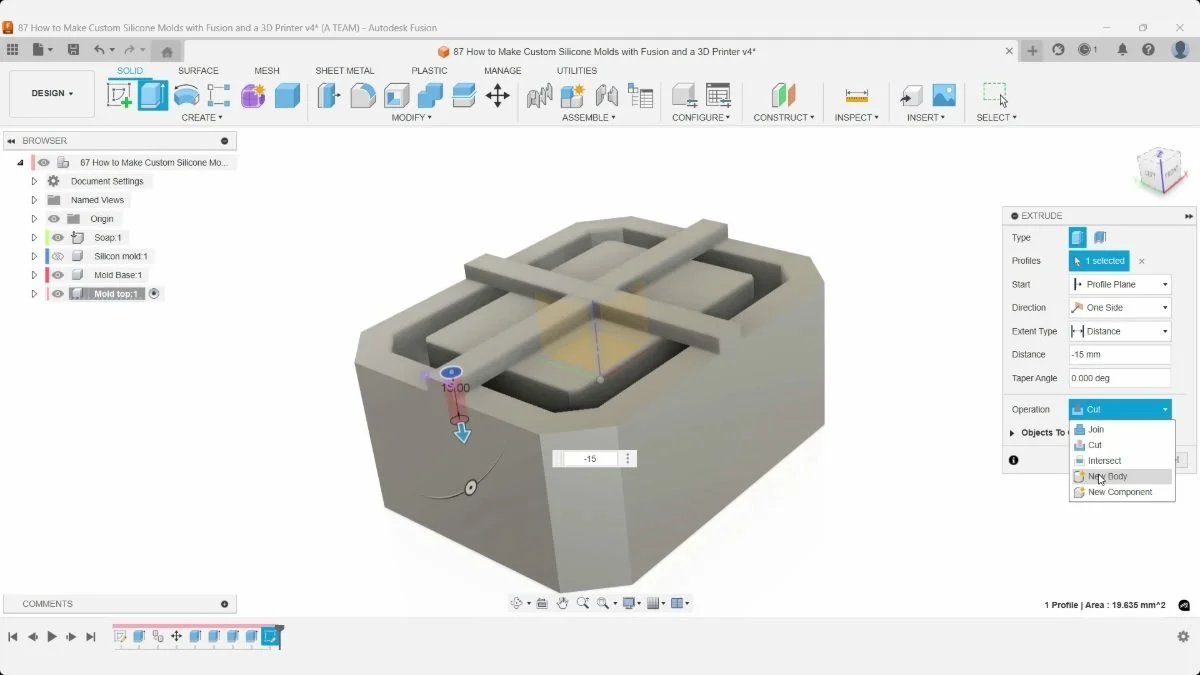This screenshot has width=1200, height=675.
Task: Click the 1 selected Profiles button
Action: pyautogui.click(x=1099, y=261)
